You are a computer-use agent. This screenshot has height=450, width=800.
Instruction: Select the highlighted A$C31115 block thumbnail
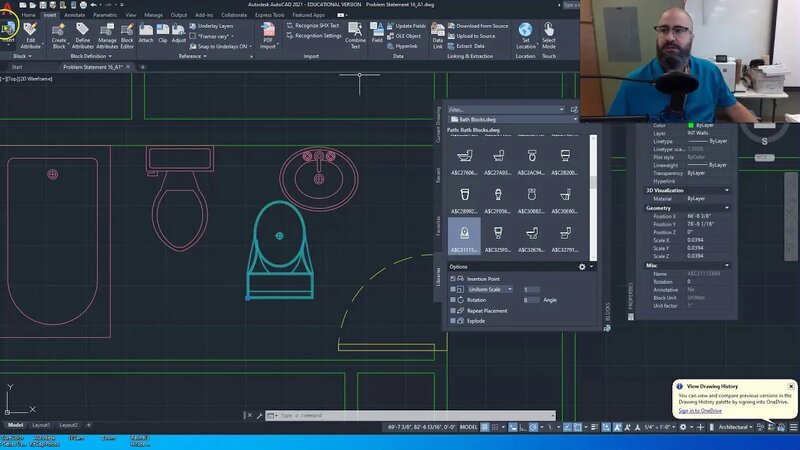(x=464, y=236)
